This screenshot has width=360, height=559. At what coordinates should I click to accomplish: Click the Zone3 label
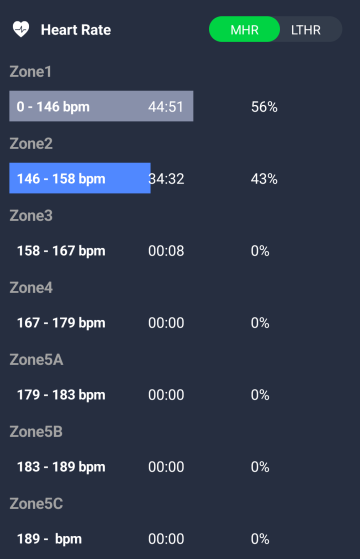31,216
